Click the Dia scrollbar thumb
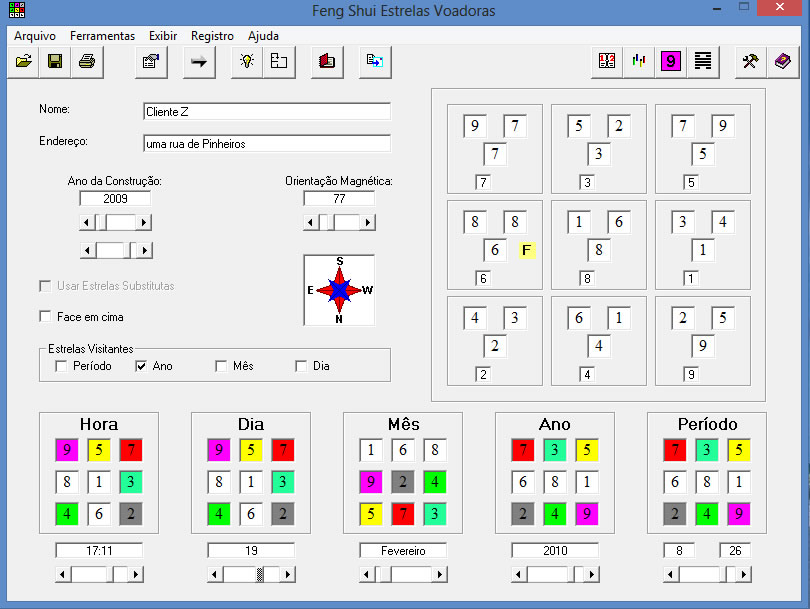Viewport: 810px width, 609px height. 260,574
